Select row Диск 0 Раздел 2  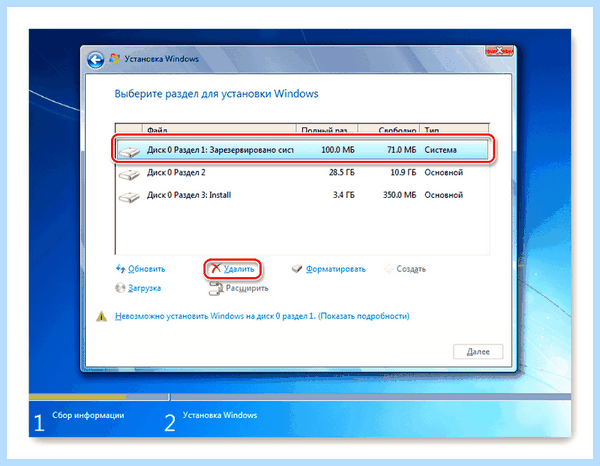coord(302,173)
